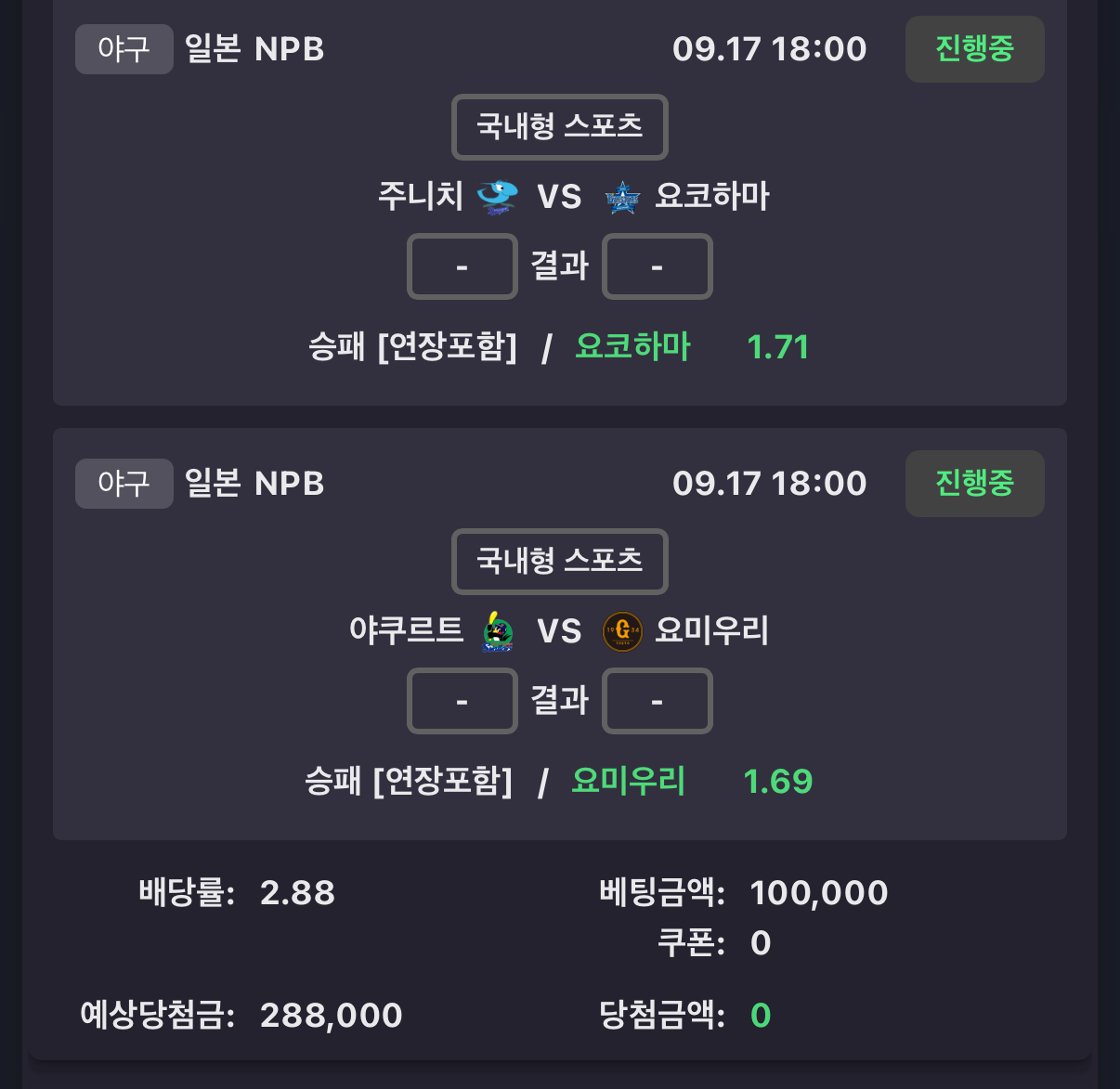1120x1089 pixels.
Task: Click the 주니치 team logo icon
Action: 497,197
